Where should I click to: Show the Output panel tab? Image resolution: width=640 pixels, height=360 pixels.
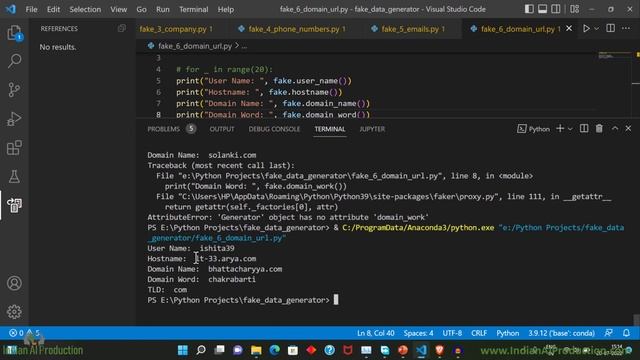[x=222, y=129]
